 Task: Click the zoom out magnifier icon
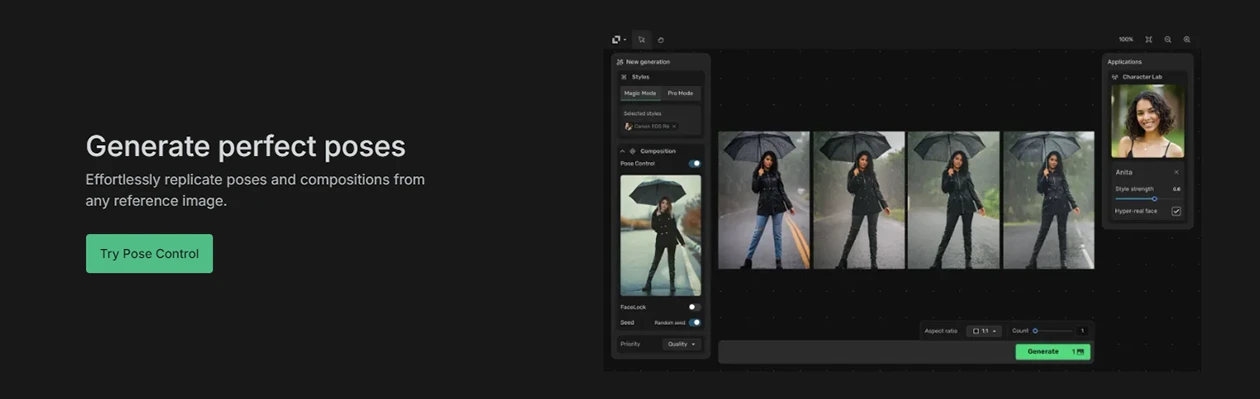pyautogui.click(x=1168, y=40)
